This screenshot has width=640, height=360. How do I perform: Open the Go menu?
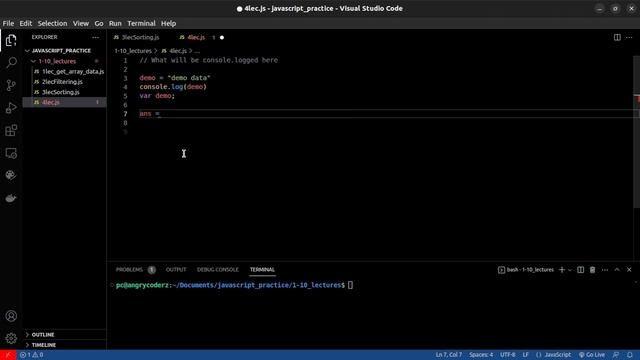coord(99,23)
